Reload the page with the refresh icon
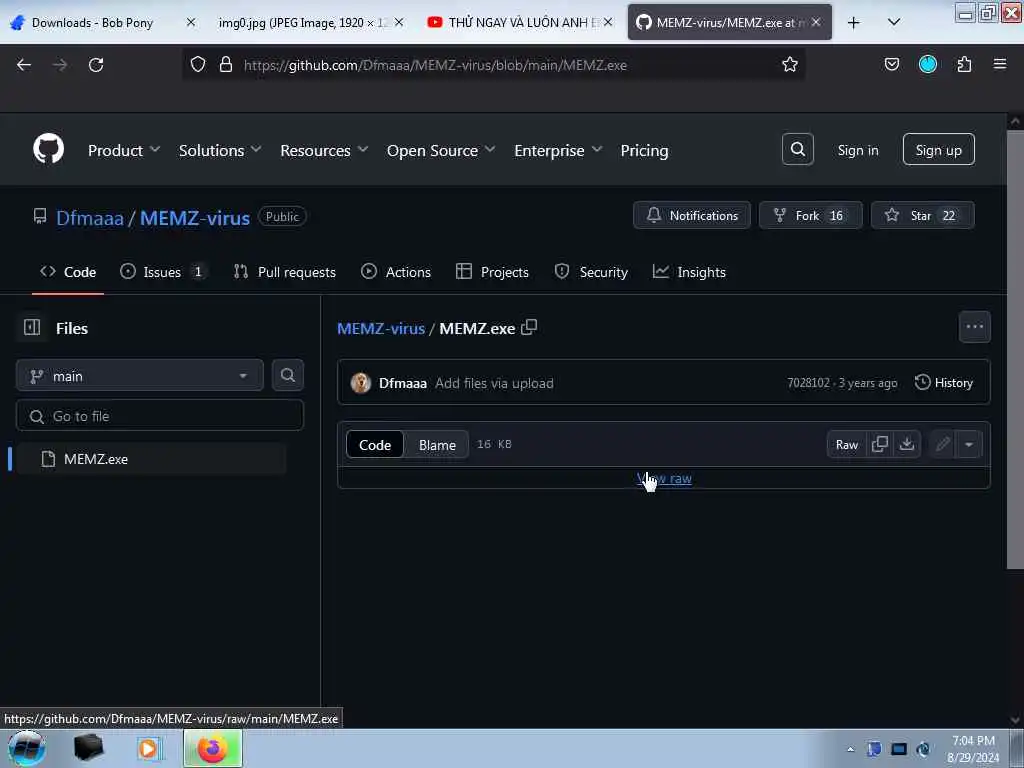 coord(96,65)
